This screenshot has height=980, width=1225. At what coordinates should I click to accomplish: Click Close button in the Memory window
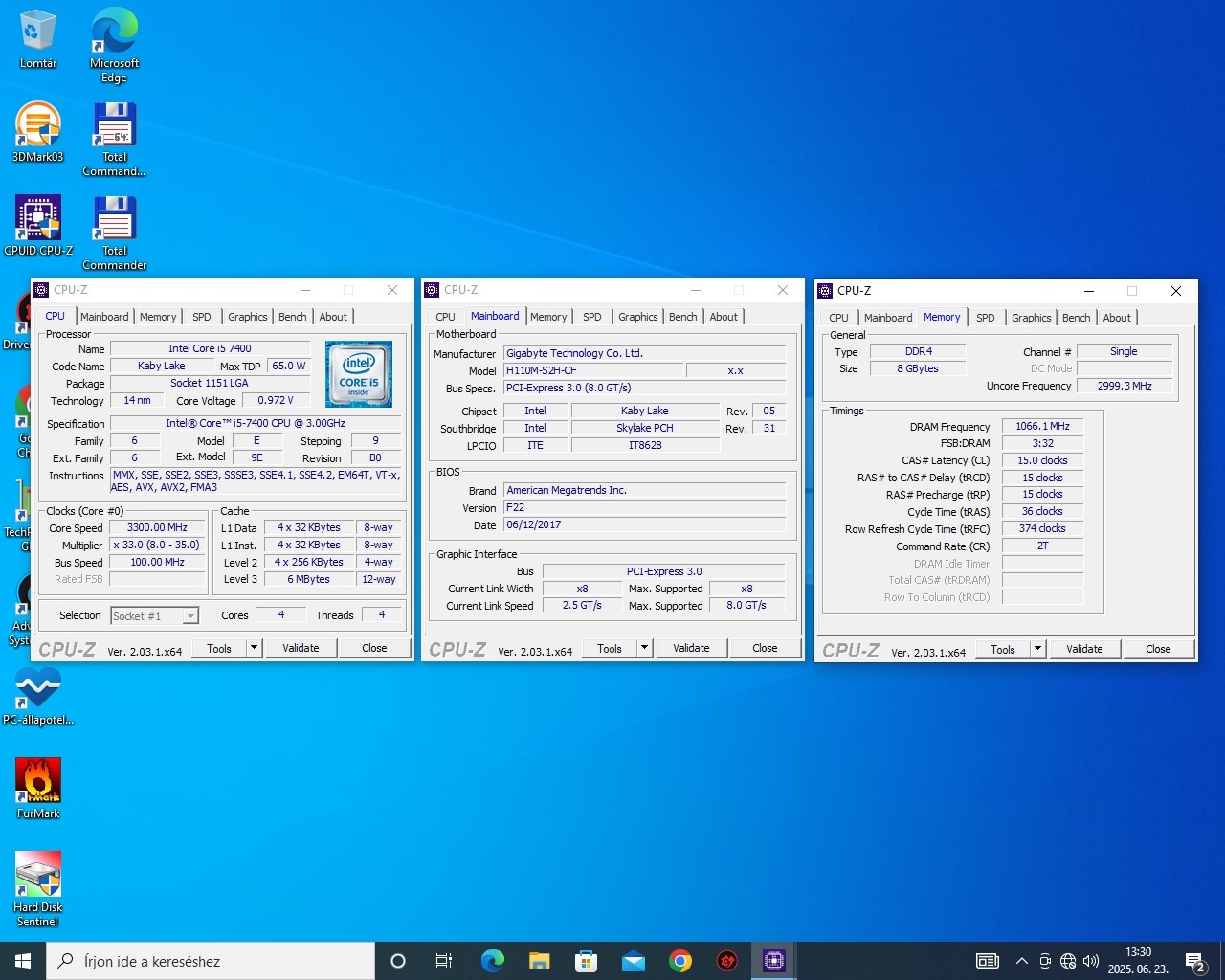pyautogui.click(x=1158, y=649)
